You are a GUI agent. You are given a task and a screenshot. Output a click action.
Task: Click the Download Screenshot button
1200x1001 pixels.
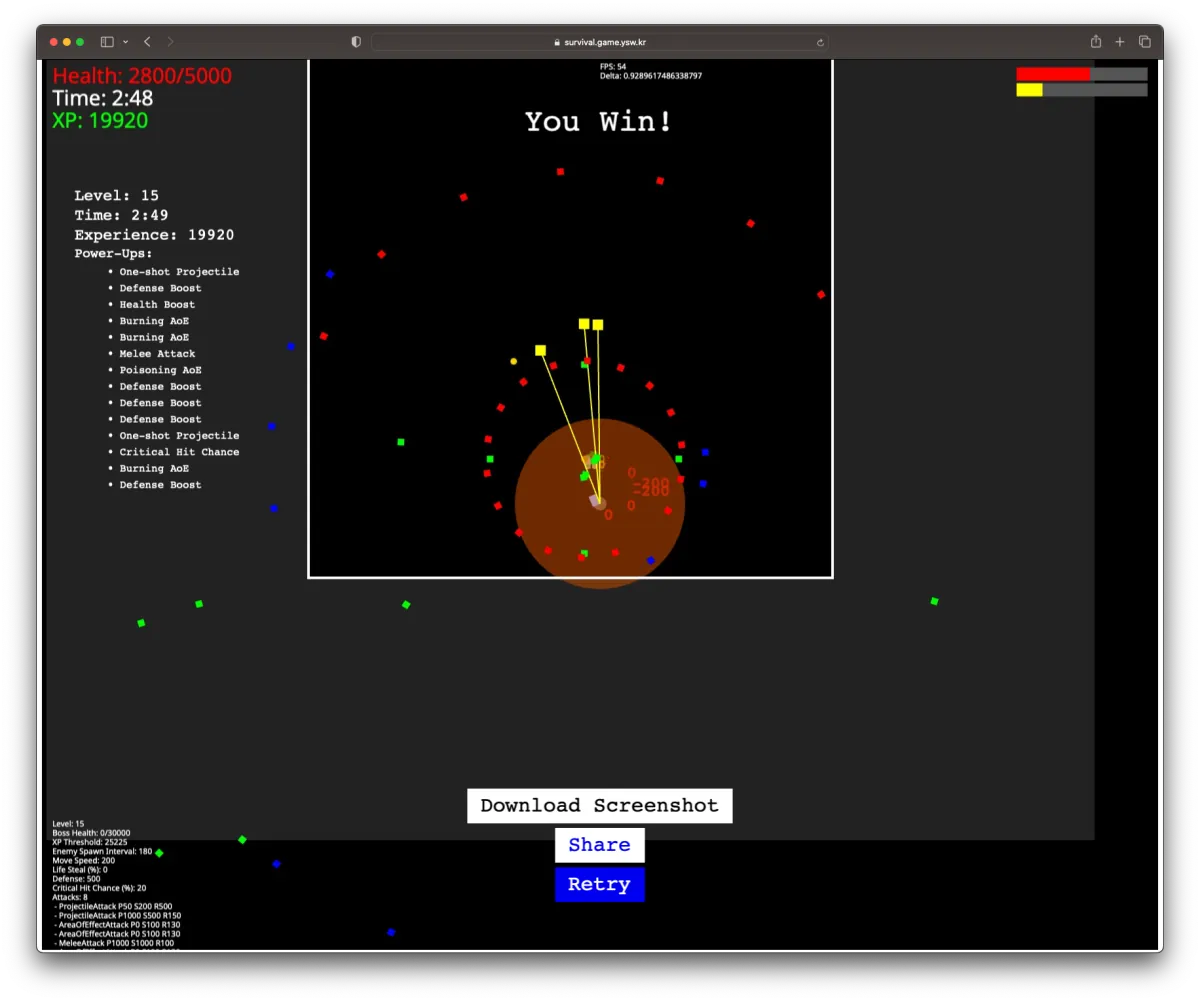pos(600,806)
